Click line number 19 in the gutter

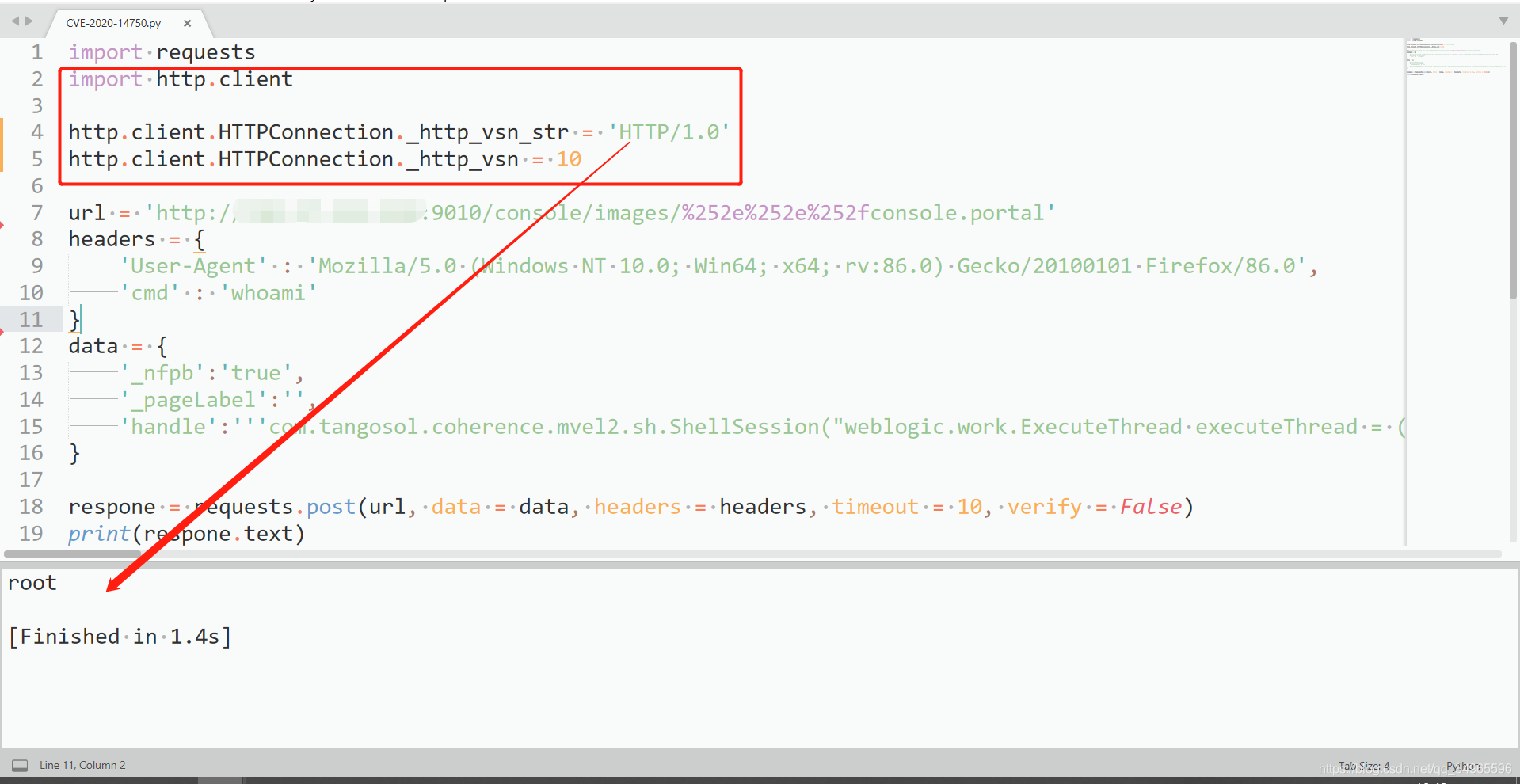pyautogui.click(x=31, y=534)
